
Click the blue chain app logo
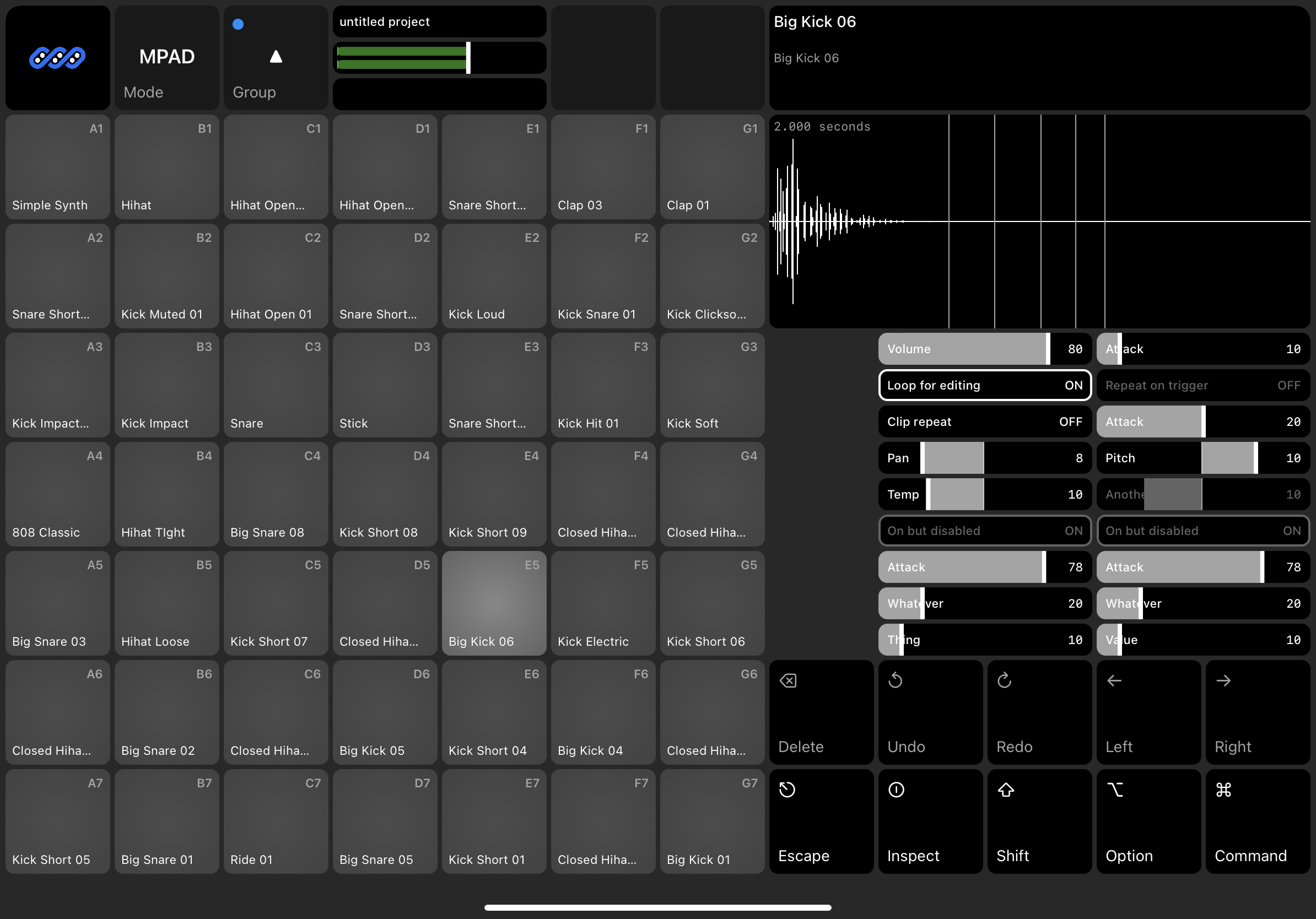57,57
